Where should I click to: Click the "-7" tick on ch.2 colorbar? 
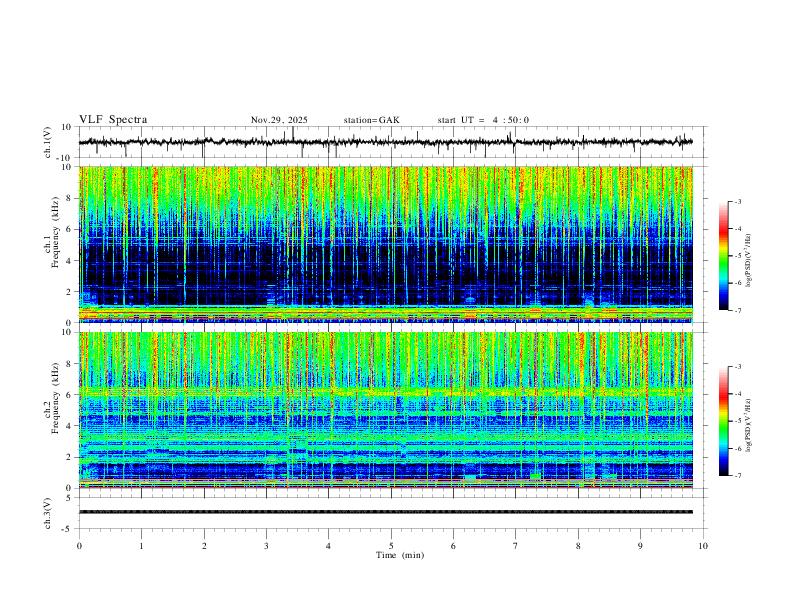pyautogui.click(x=737, y=476)
